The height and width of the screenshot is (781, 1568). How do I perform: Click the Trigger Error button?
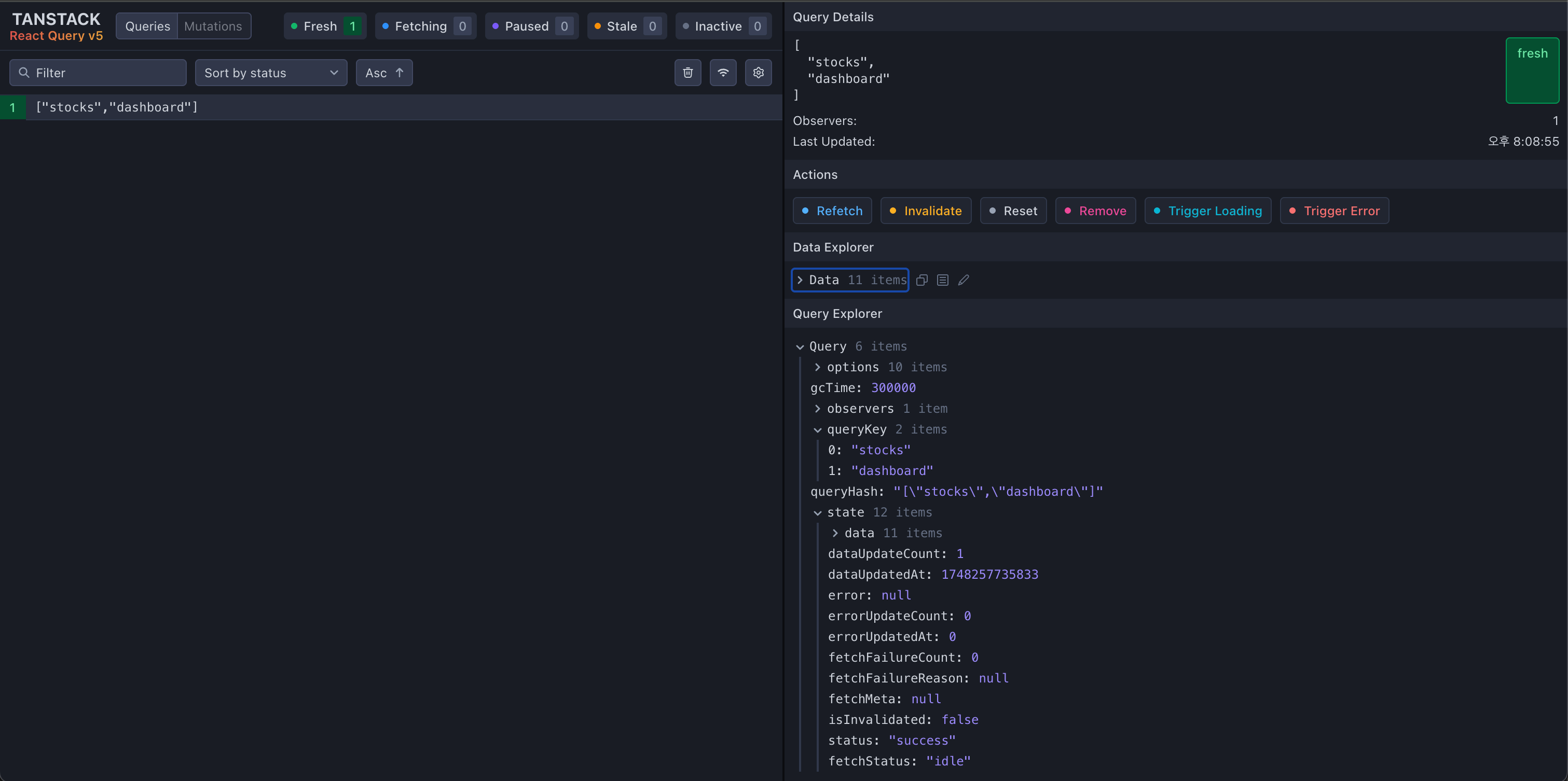[1335, 211]
